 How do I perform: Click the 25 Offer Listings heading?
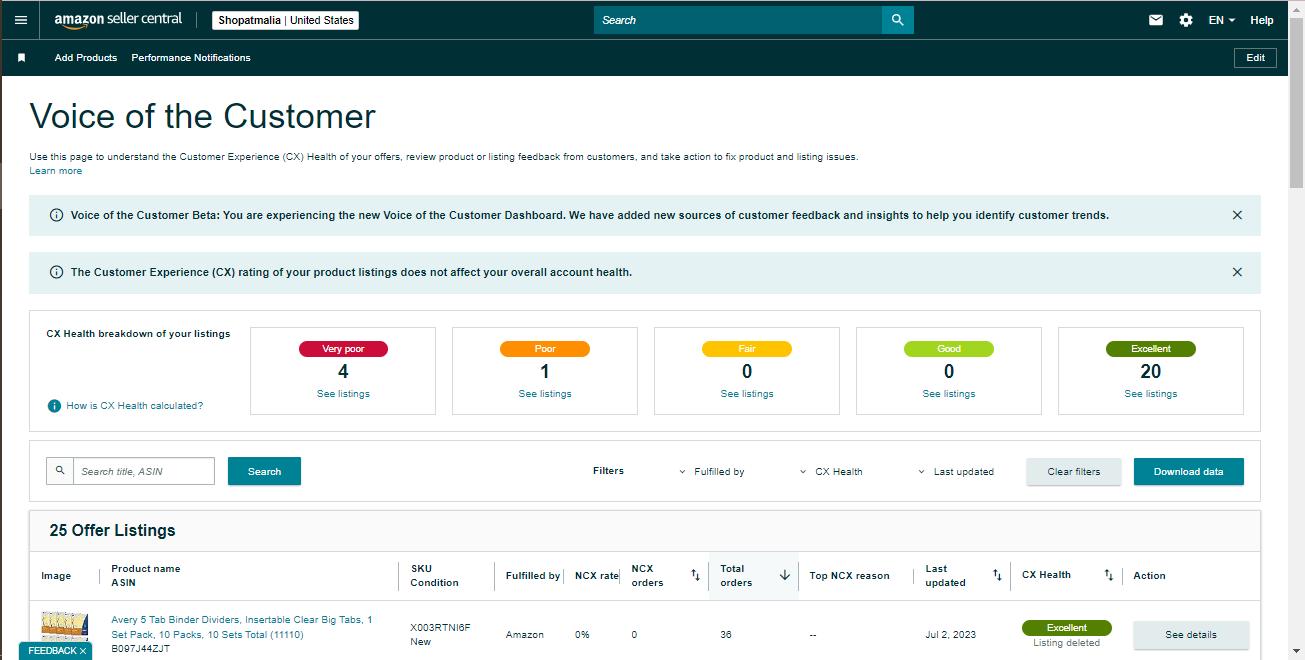click(112, 531)
